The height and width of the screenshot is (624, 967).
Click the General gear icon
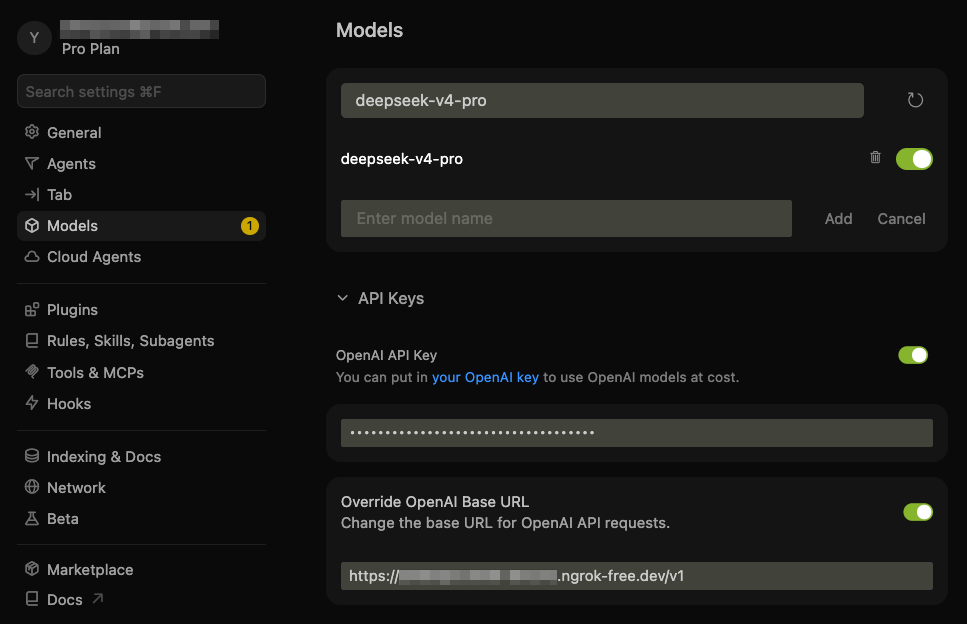32,132
